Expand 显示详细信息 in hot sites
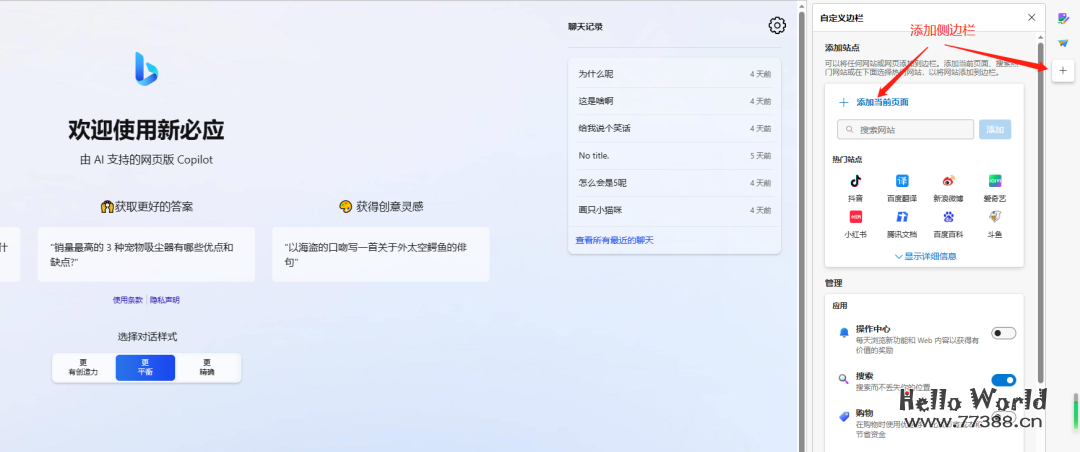The width and height of the screenshot is (1080, 452). (x=925, y=256)
